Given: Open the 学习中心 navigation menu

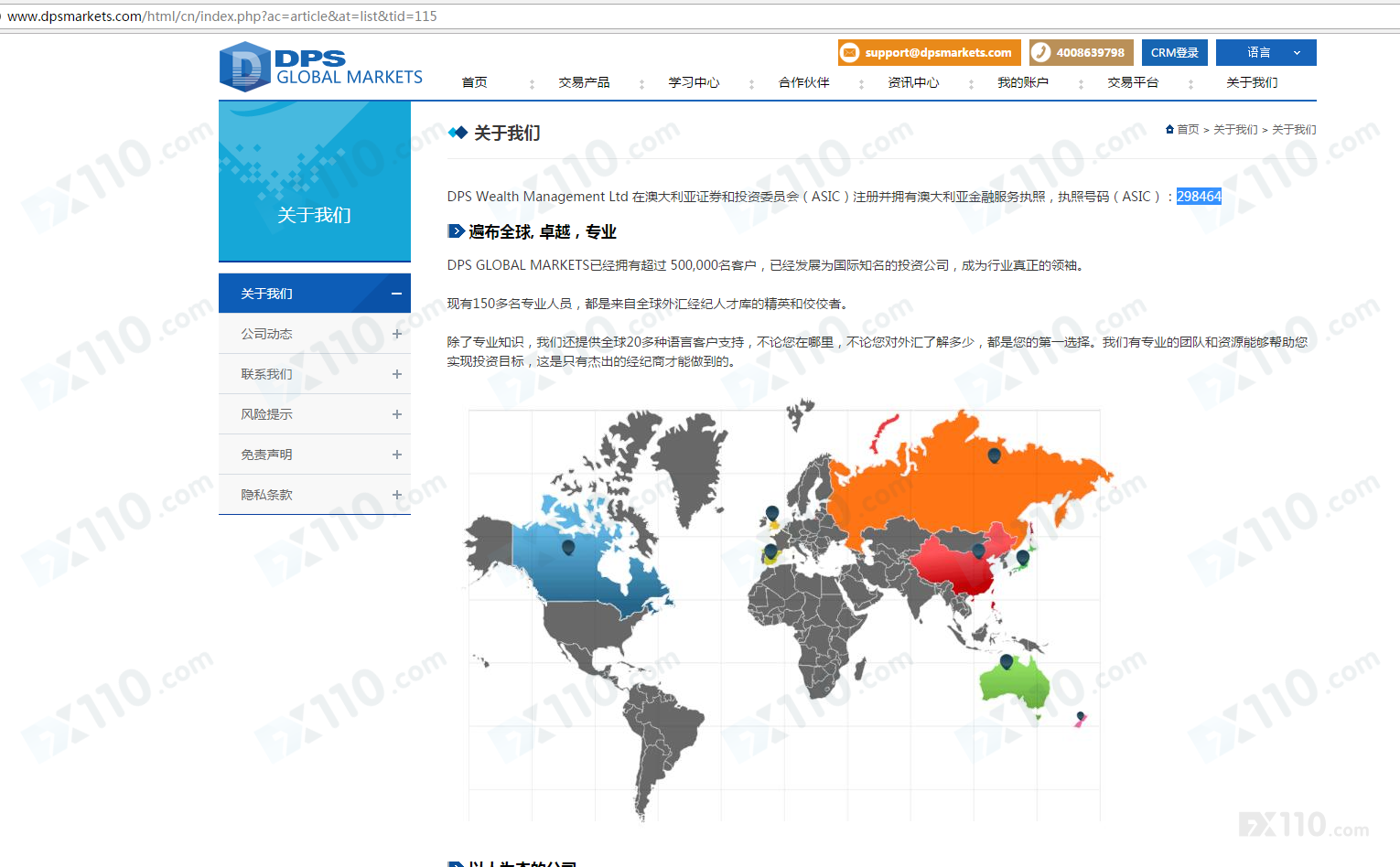Looking at the screenshot, I should click(694, 82).
